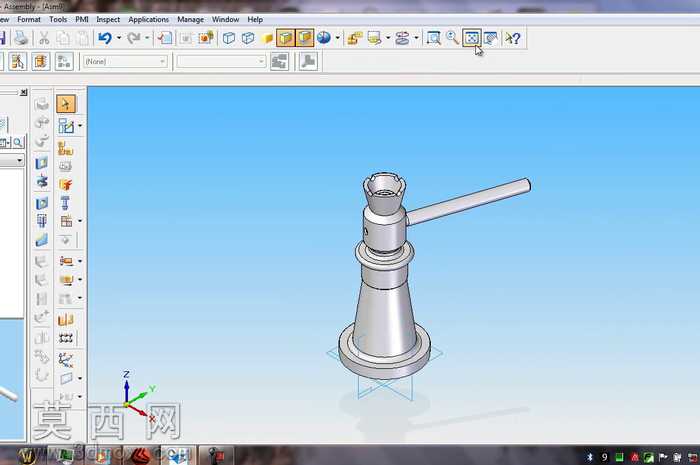This screenshot has width=700, height=465.
Task: Open the Applications menu
Action: pyautogui.click(x=149, y=20)
